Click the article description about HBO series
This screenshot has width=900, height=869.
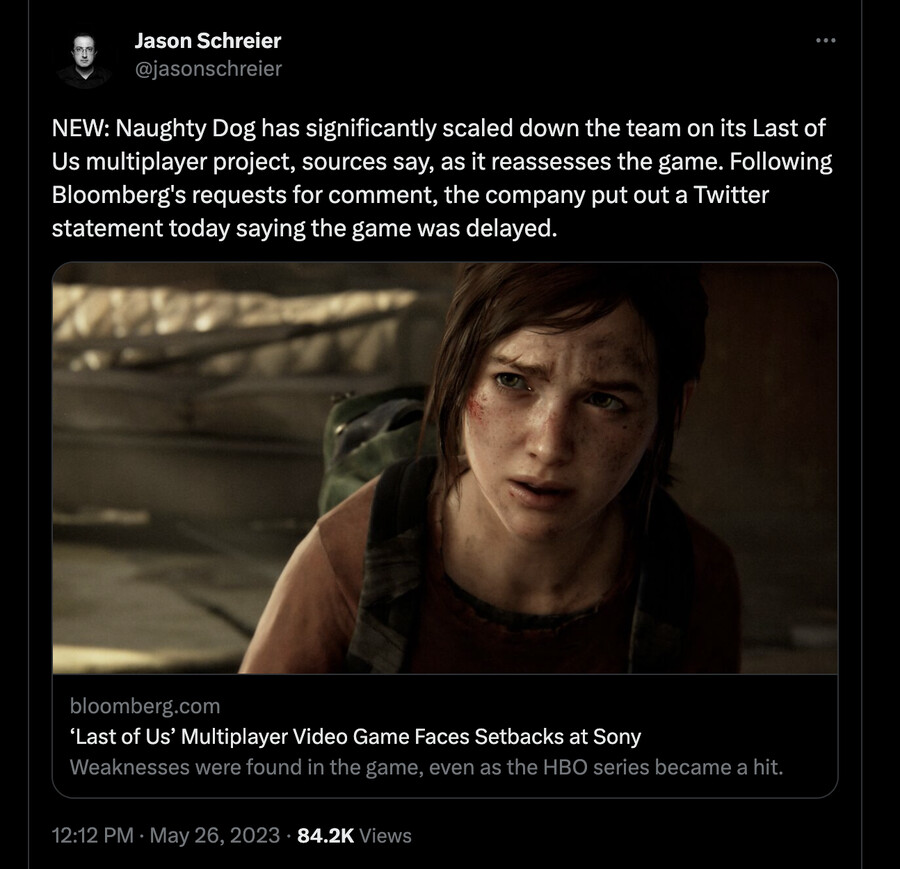tap(426, 767)
